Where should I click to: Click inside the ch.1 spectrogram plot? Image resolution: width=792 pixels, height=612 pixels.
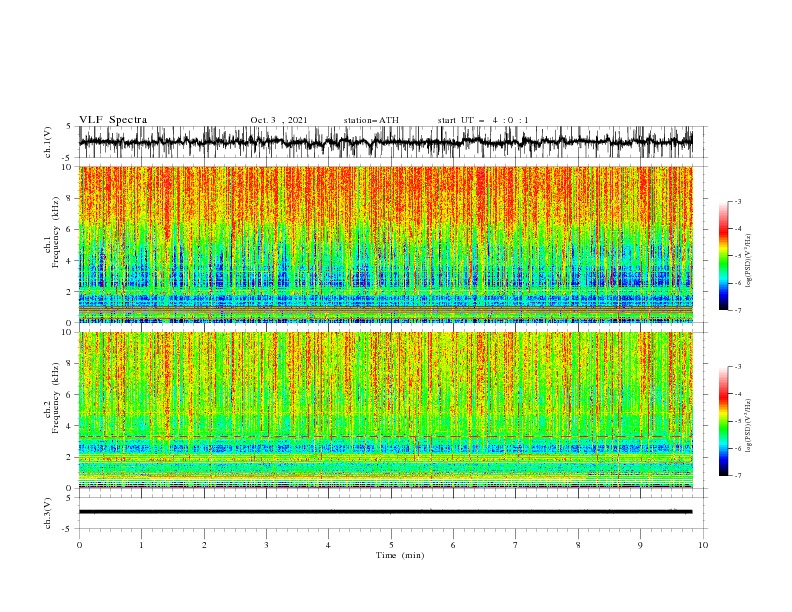click(x=385, y=244)
